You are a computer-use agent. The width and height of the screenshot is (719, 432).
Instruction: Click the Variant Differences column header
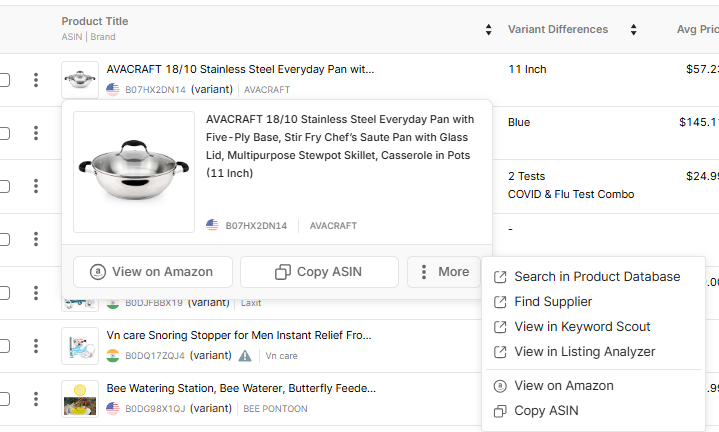(558, 29)
